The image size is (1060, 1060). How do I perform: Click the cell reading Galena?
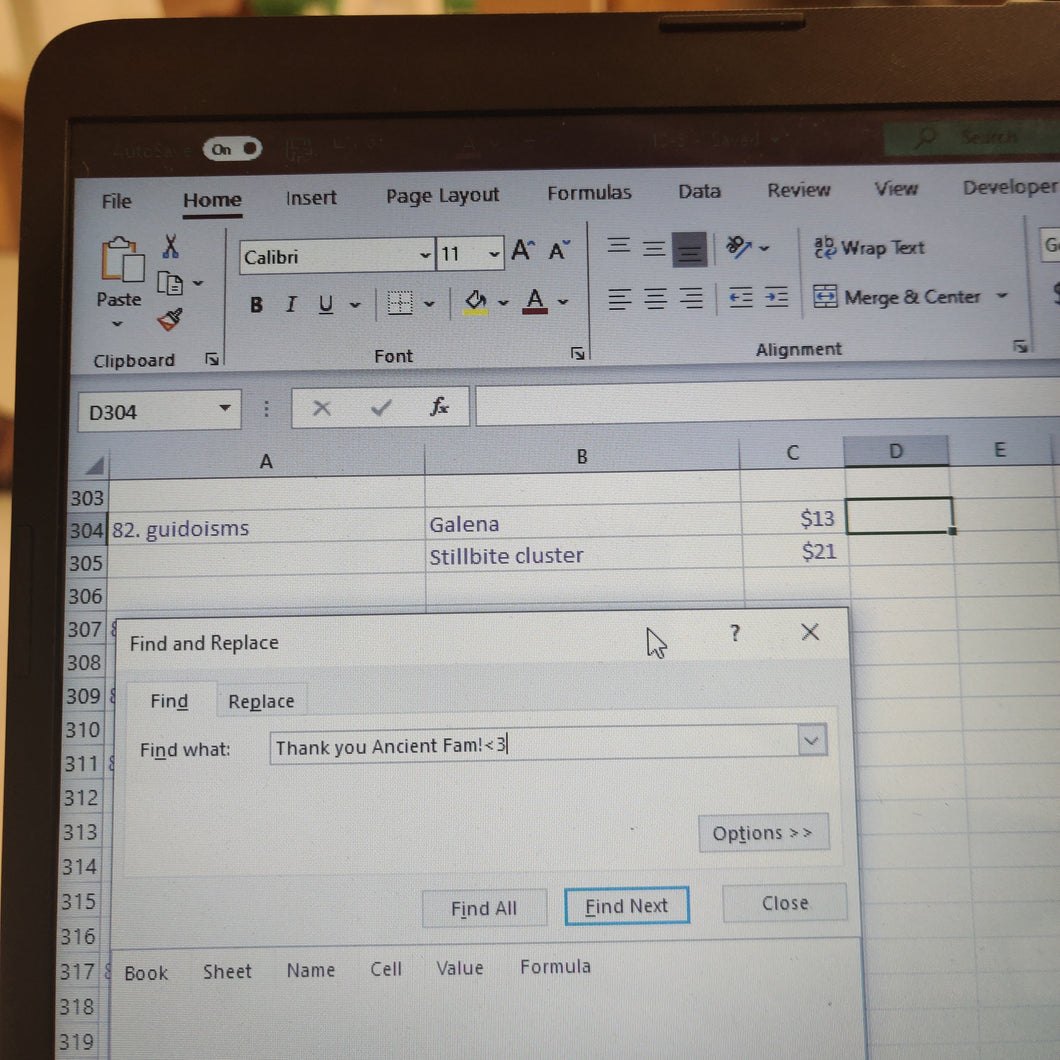click(x=583, y=523)
